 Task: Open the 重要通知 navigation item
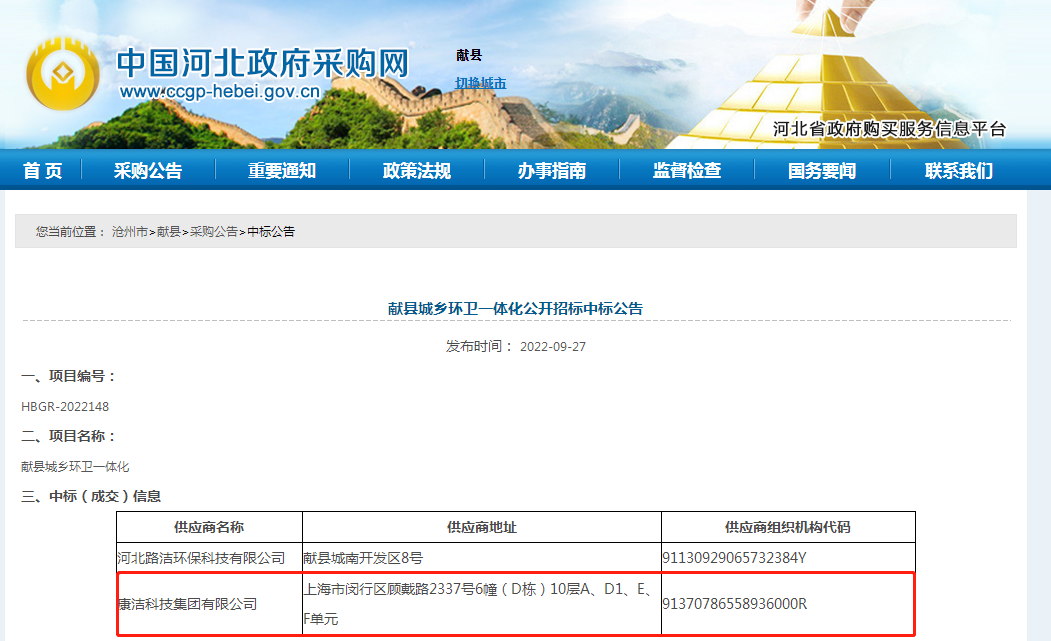(x=282, y=170)
